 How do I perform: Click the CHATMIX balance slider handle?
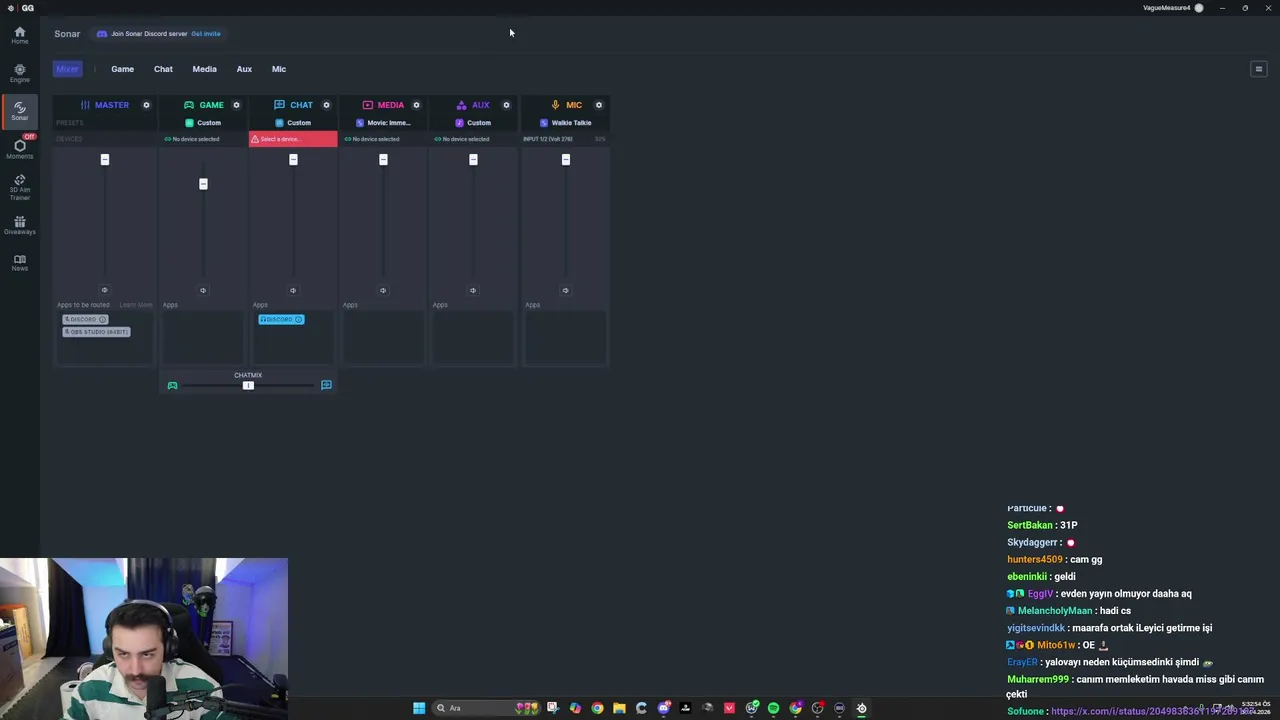pos(248,385)
